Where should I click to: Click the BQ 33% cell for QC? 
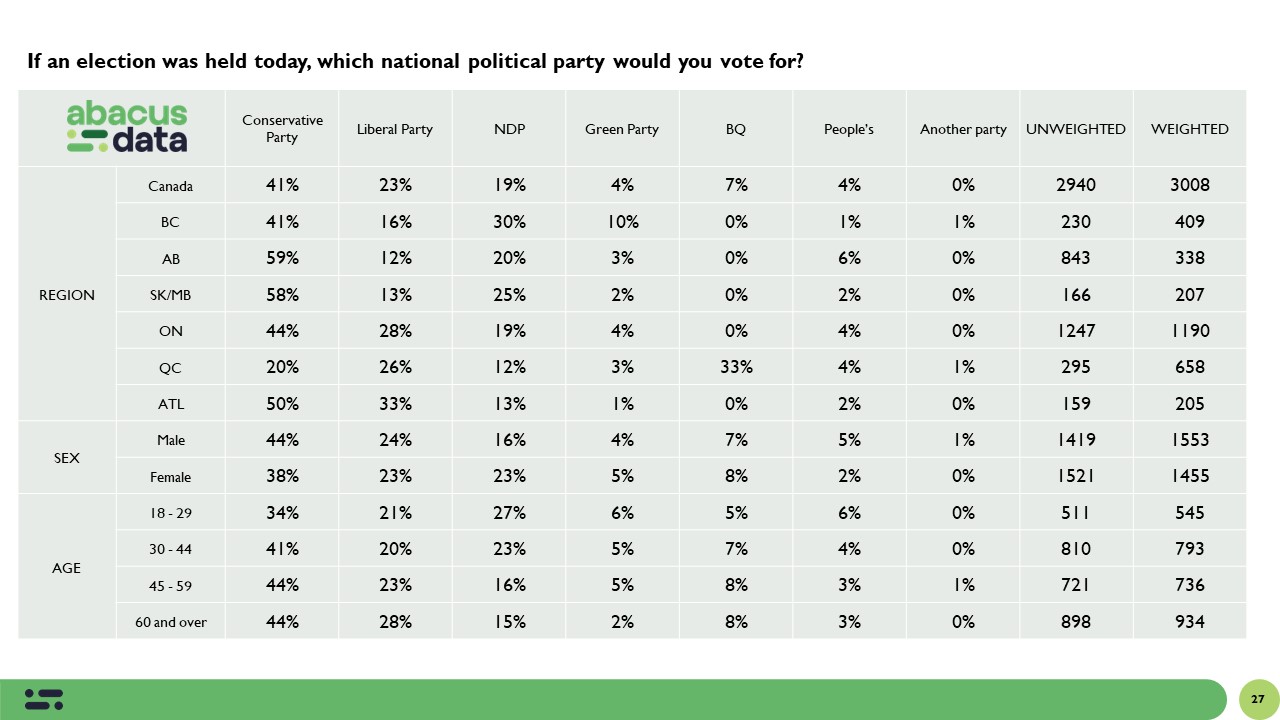(x=736, y=367)
